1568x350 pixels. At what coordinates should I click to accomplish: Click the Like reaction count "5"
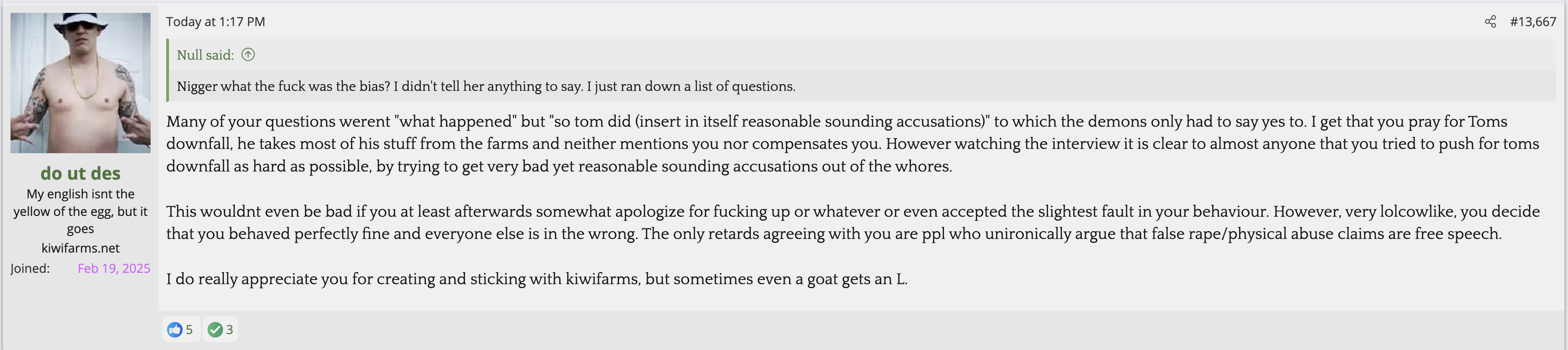coord(189,330)
